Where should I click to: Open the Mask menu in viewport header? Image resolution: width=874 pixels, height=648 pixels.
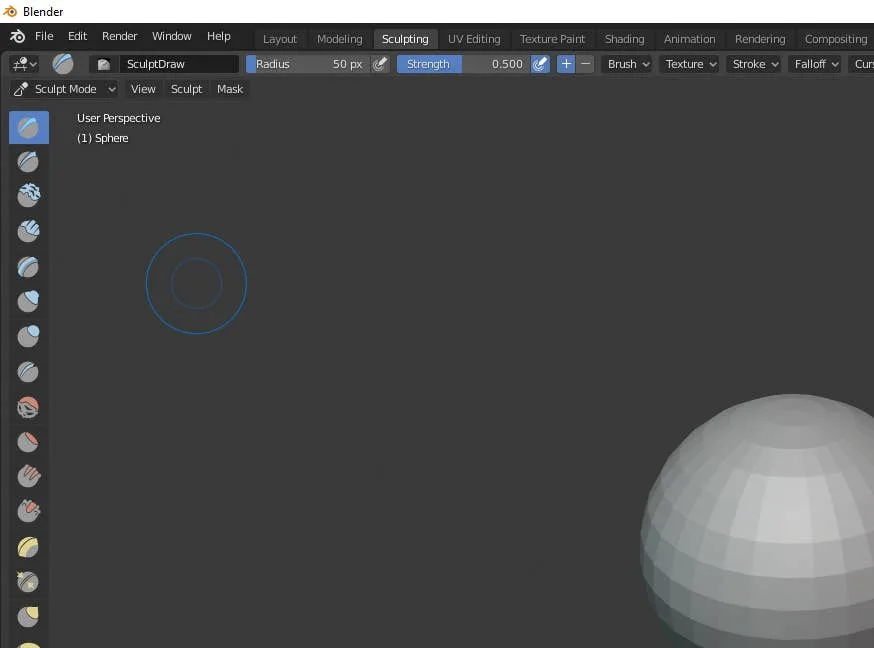230,89
